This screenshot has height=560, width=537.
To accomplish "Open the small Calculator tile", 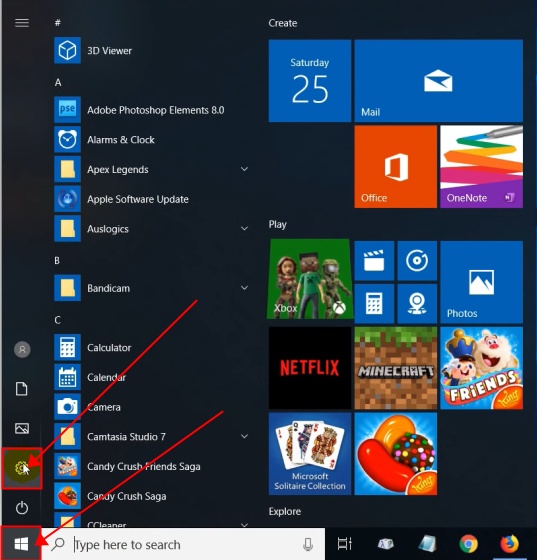I will [x=374, y=304].
